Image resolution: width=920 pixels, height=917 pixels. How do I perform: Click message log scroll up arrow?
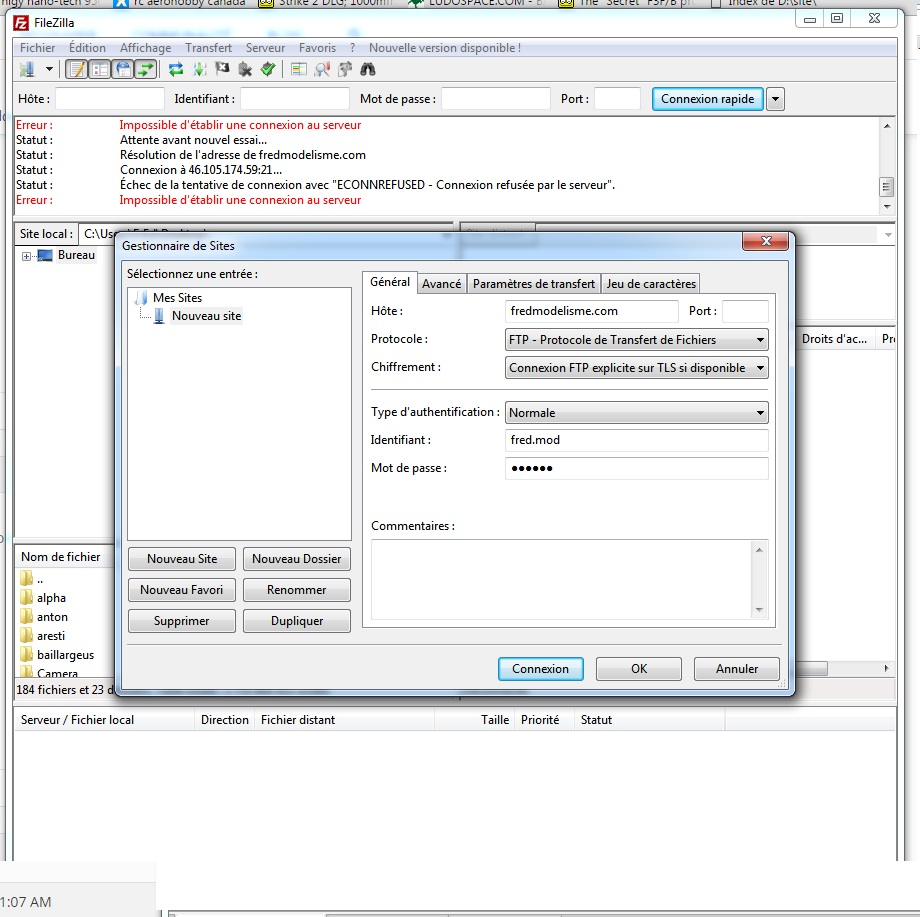coord(887,126)
